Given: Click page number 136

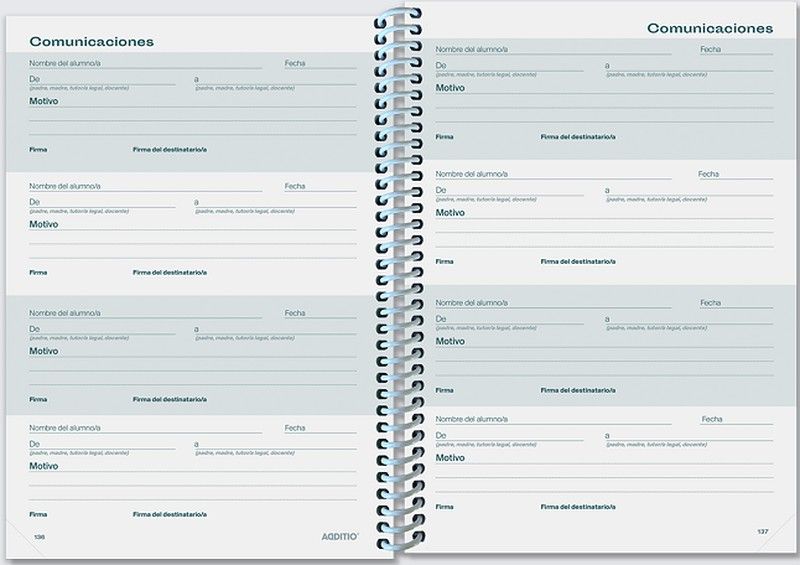Looking at the screenshot, I should 39,537.
